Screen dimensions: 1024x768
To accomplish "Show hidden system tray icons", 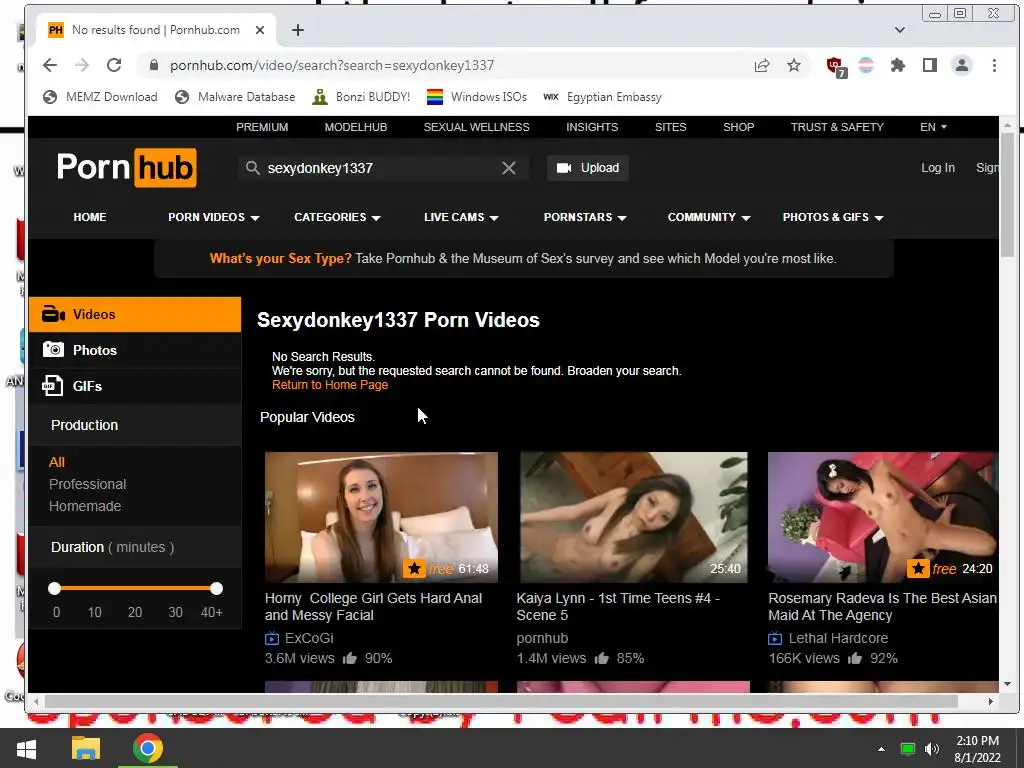I will click(881, 749).
